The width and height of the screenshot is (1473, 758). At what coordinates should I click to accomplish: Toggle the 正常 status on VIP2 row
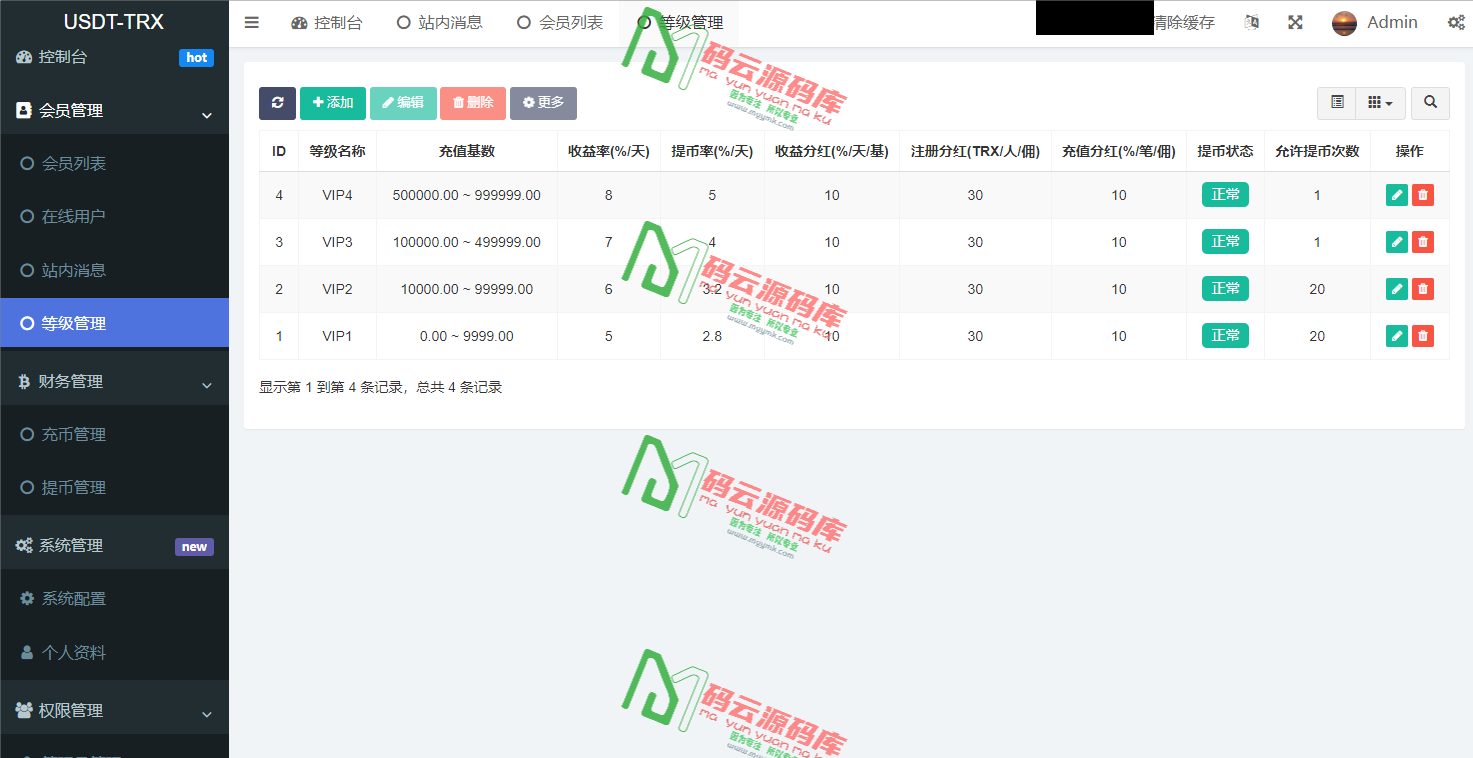click(1225, 288)
